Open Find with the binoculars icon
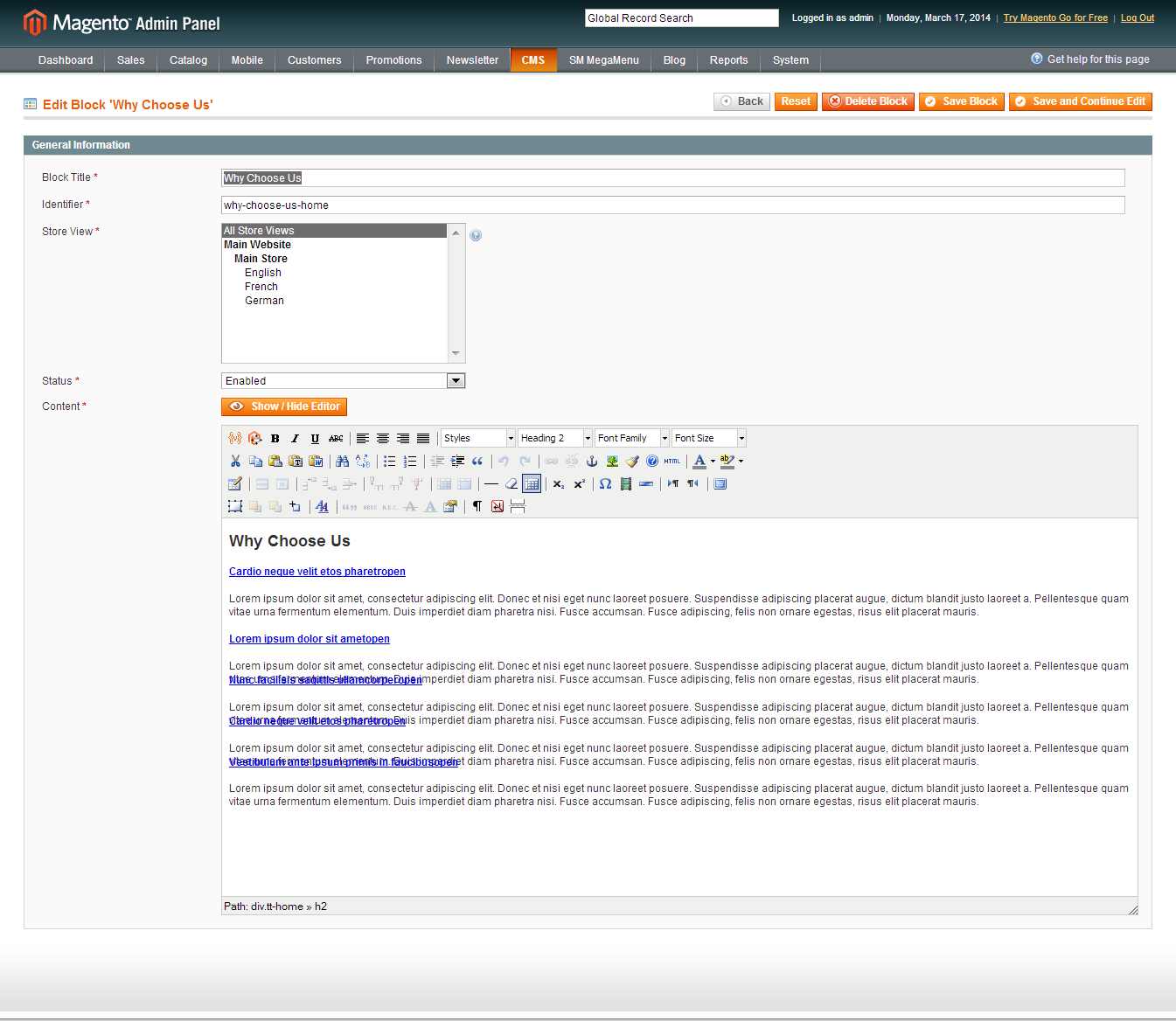This screenshot has height=1021, width=1176. click(342, 462)
